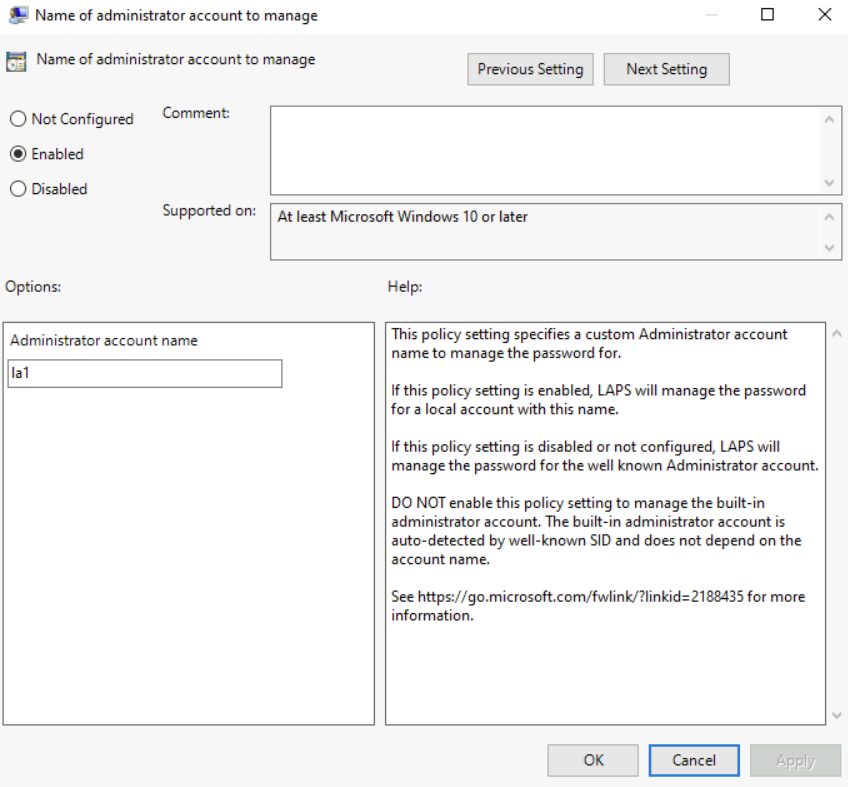The height and width of the screenshot is (787, 848).
Task: Click the 'Comment:' label
Action: click(196, 113)
